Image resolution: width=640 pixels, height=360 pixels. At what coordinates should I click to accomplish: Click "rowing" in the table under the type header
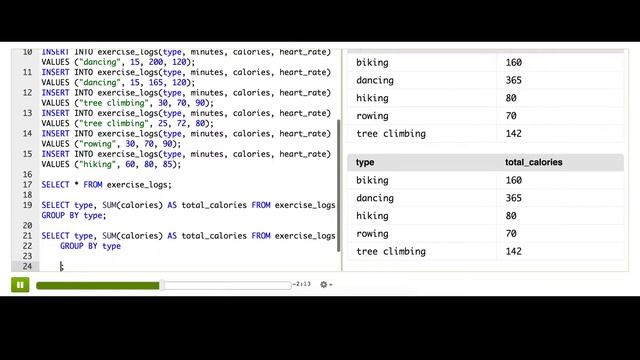(x=372, y=233)
